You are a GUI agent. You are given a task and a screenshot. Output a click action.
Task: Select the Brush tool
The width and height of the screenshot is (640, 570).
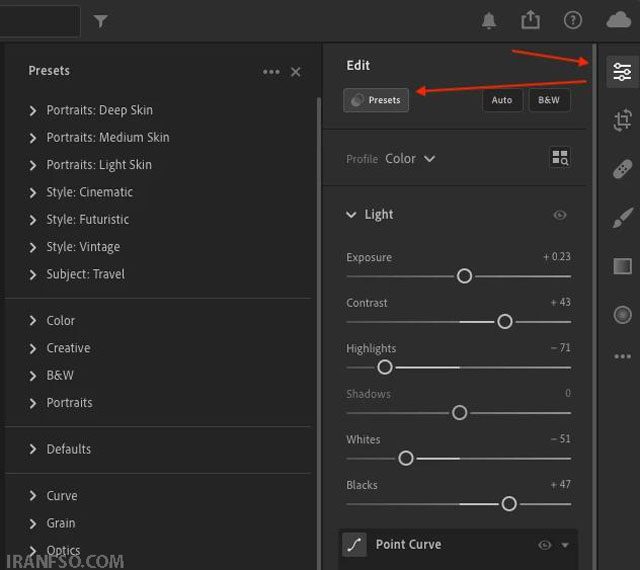622,218
